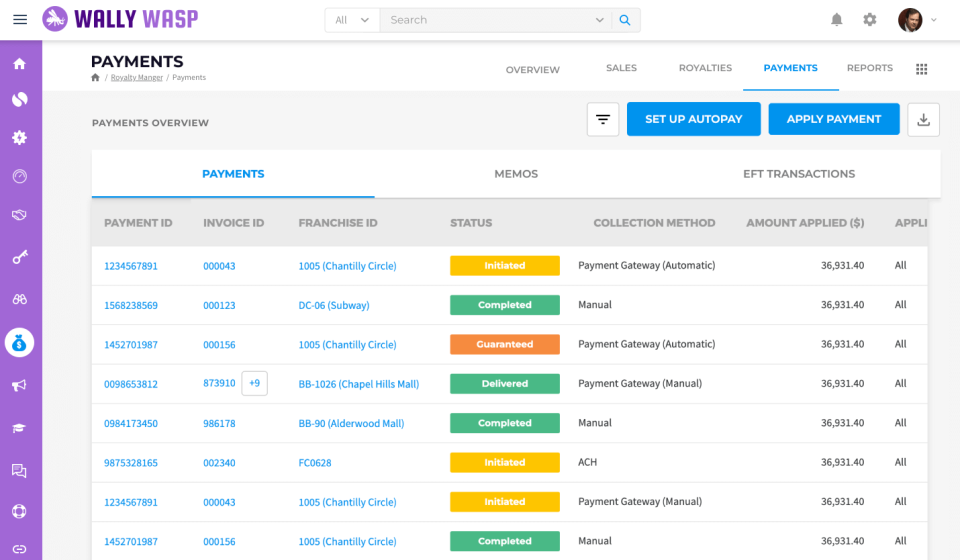Screen dimensions: 960x560
Task: Click the download icon button
Action: (923, 120)
